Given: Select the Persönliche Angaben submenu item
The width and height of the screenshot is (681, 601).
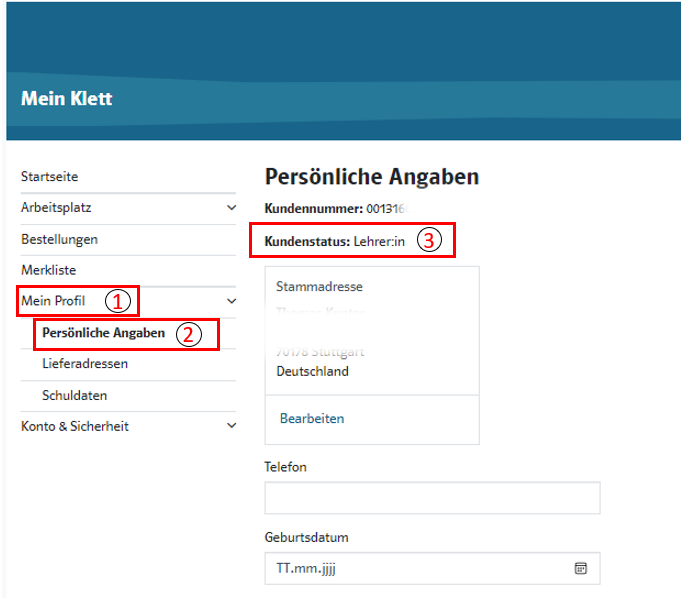Looking at the screenshot, I should click(104, 333).
